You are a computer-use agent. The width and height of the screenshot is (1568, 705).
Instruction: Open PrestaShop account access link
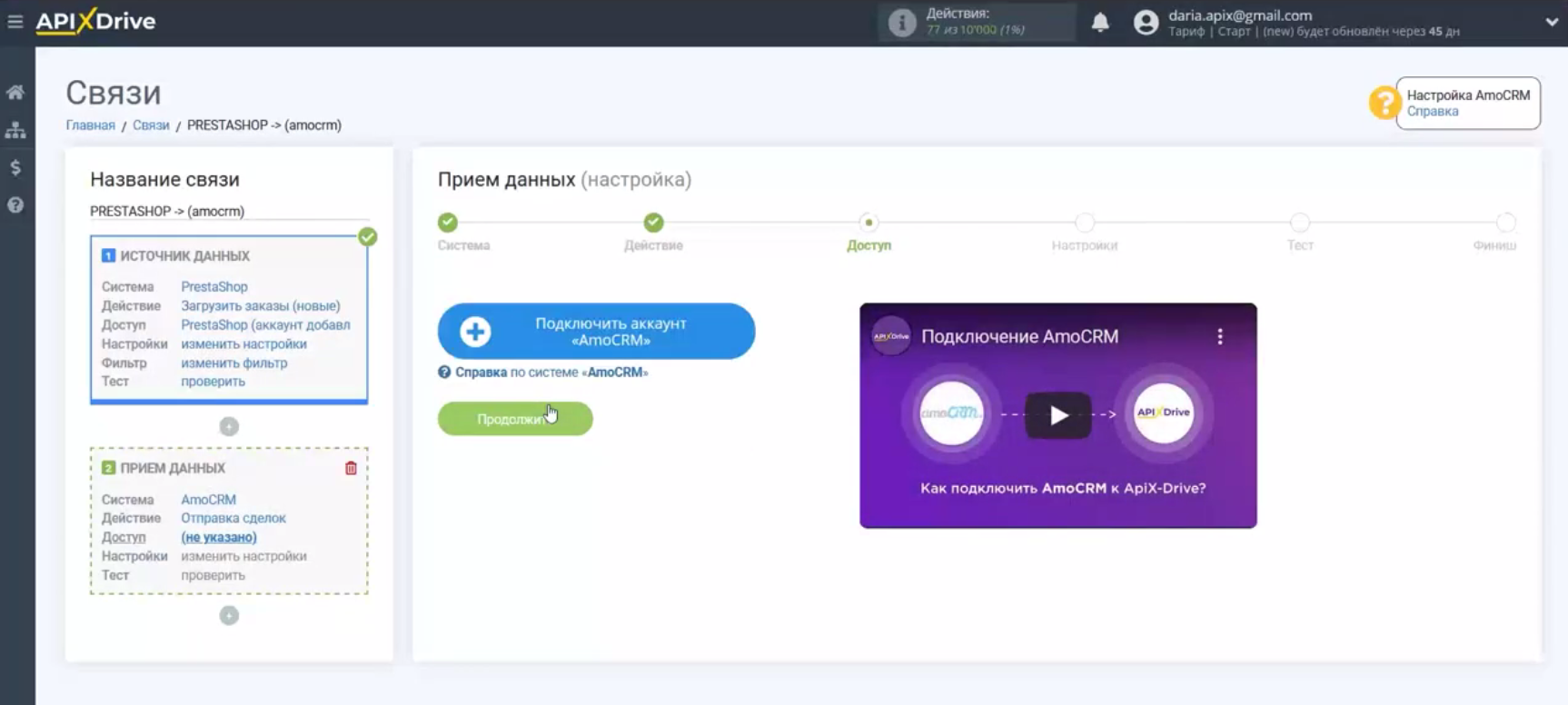(265, 324)
